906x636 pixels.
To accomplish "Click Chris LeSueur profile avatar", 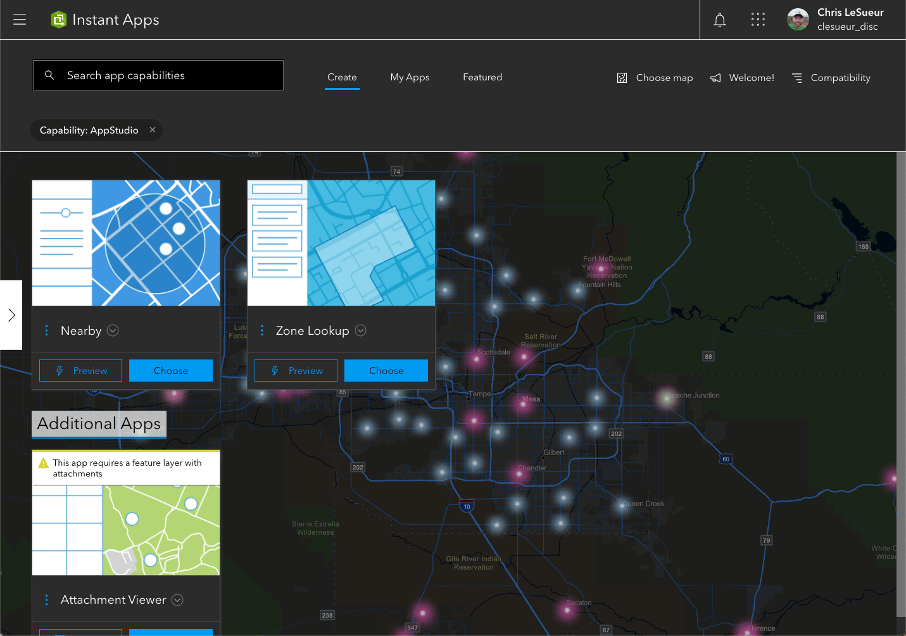I will tap(797, 20).
